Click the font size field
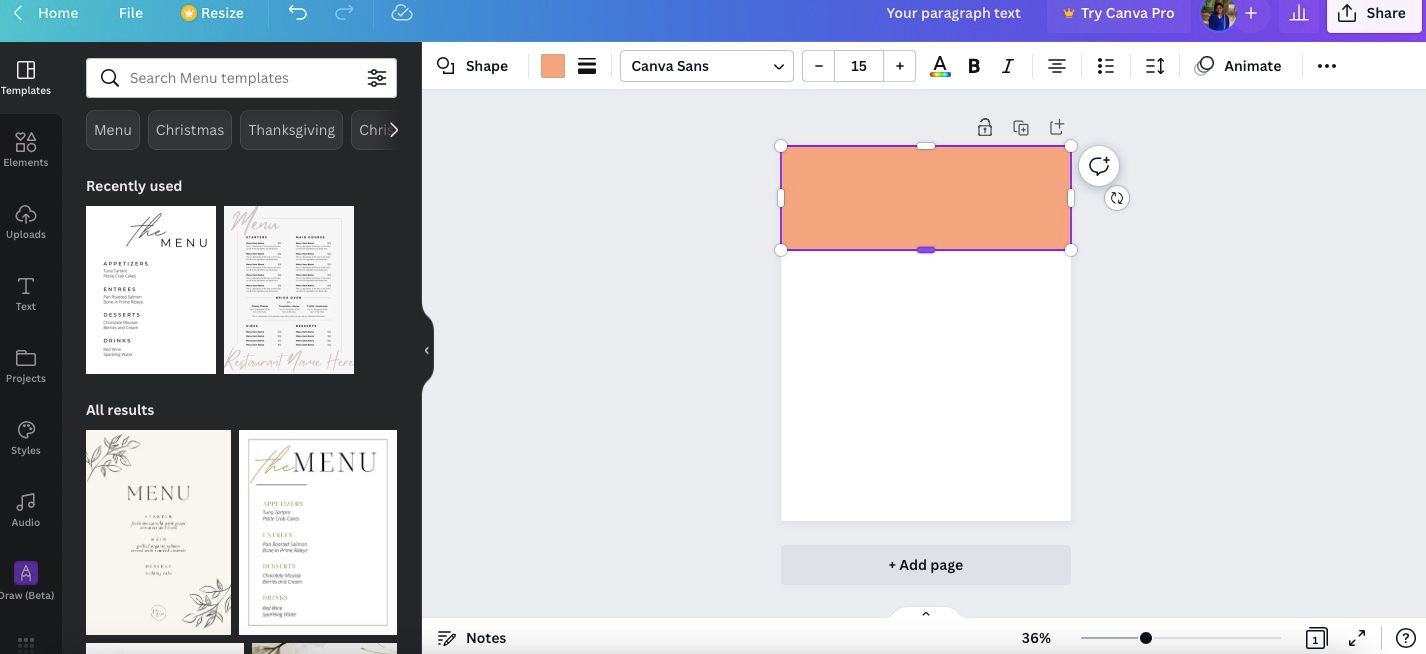The width and height of the screenshot is (1426, 654). (859, 66)
